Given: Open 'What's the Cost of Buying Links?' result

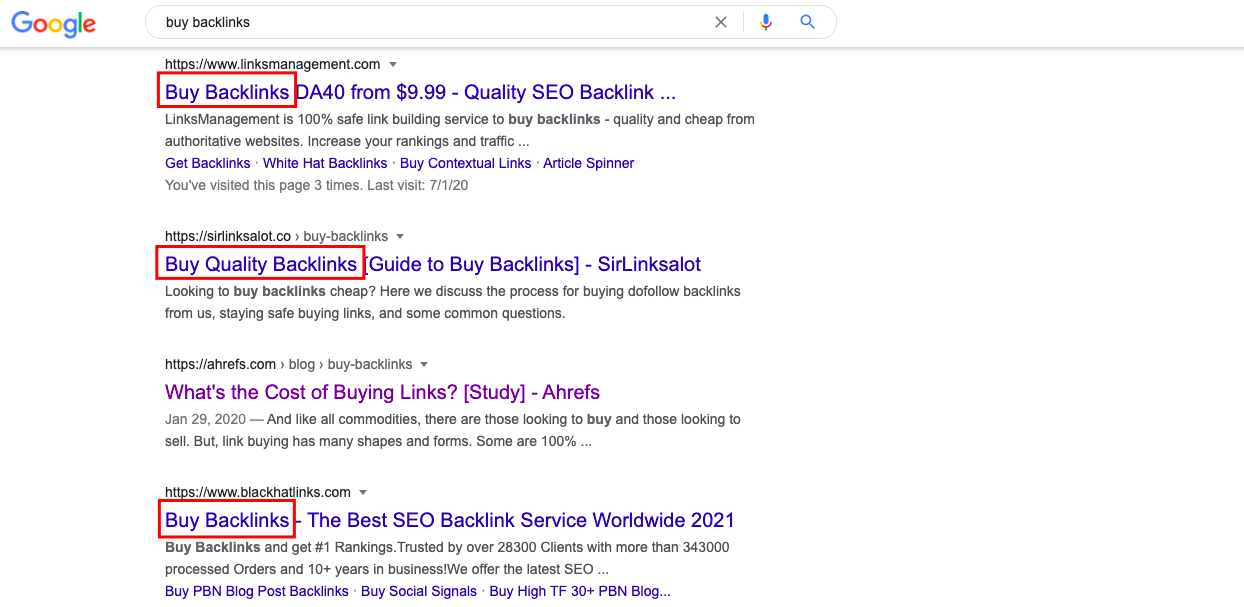Looking at the screenshot, I should pos(382,393).
